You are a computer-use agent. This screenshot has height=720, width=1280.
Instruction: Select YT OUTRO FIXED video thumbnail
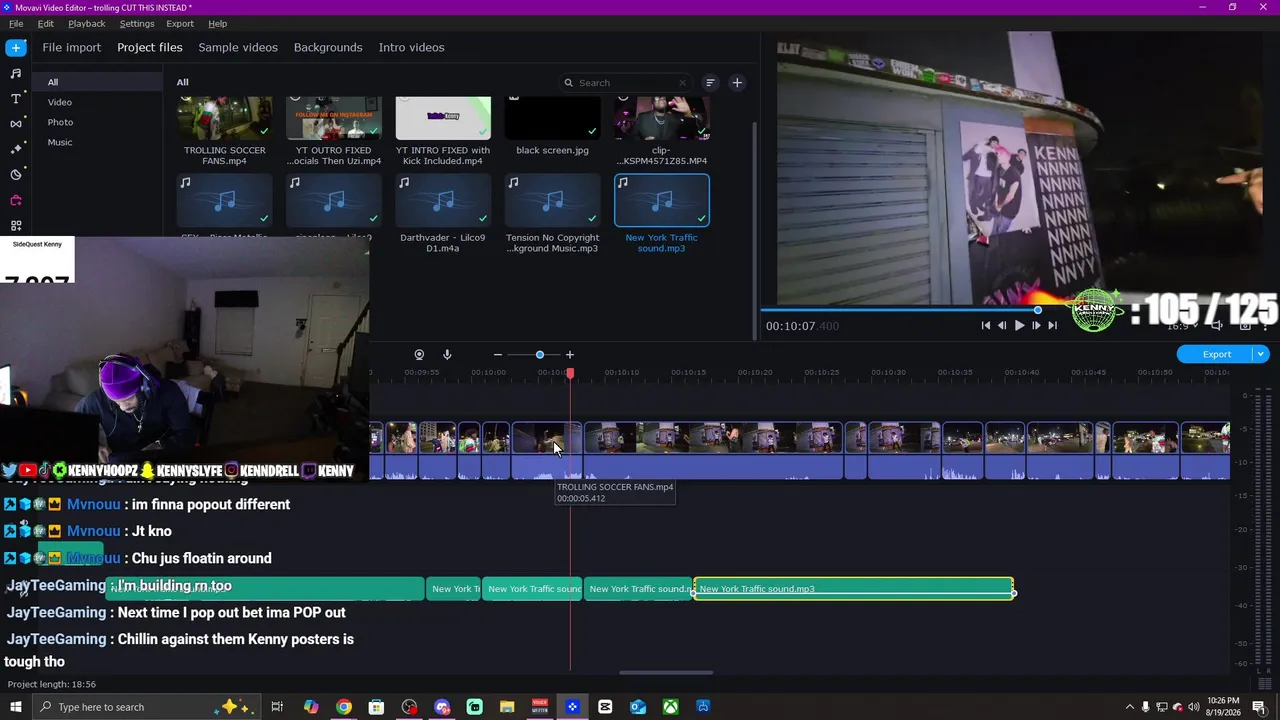pyautogui.click(x=334, y=119)
